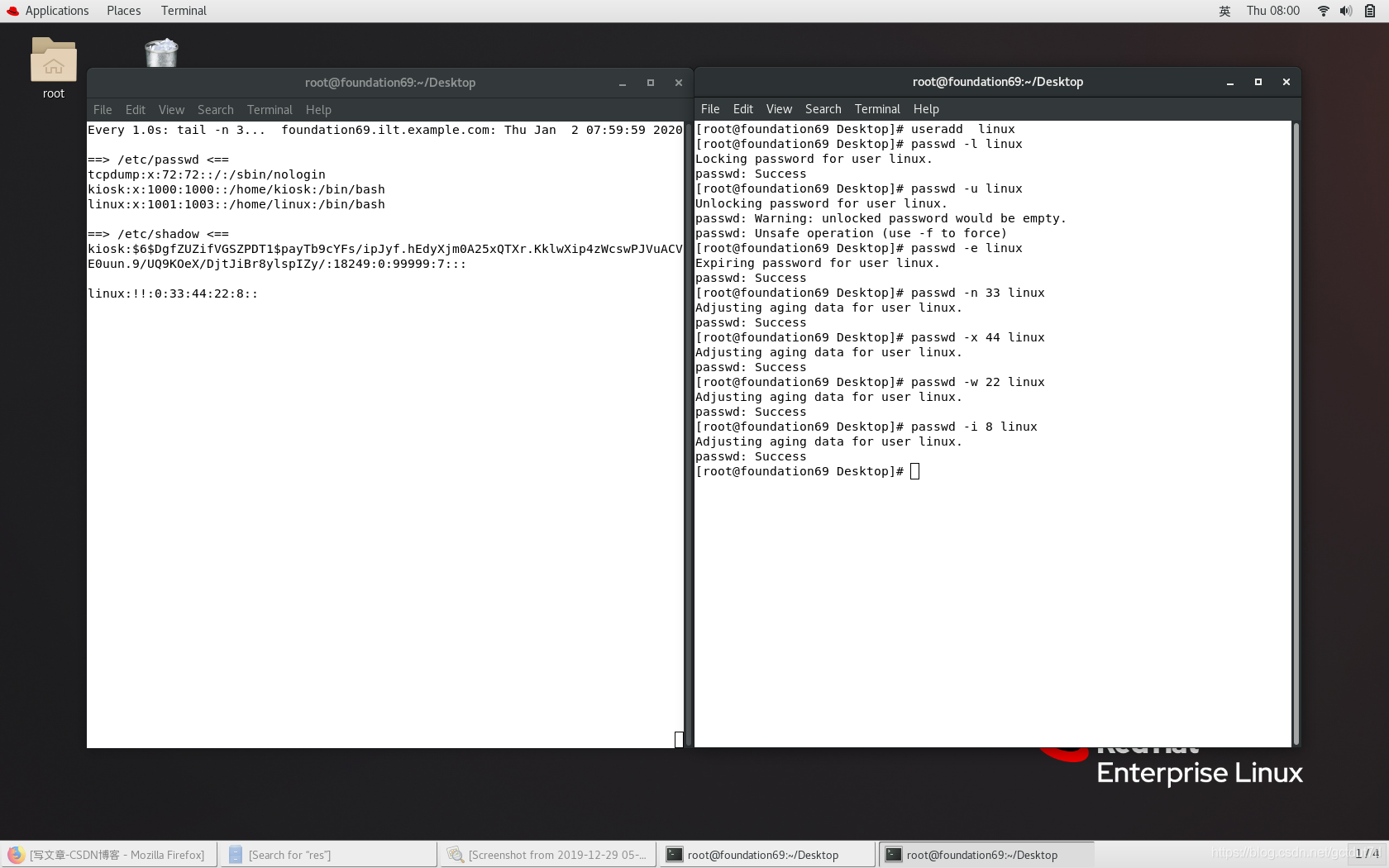Click the 'passwd -i 8 linux' command line
This screenshot has width=1389, height=868.
866,427
